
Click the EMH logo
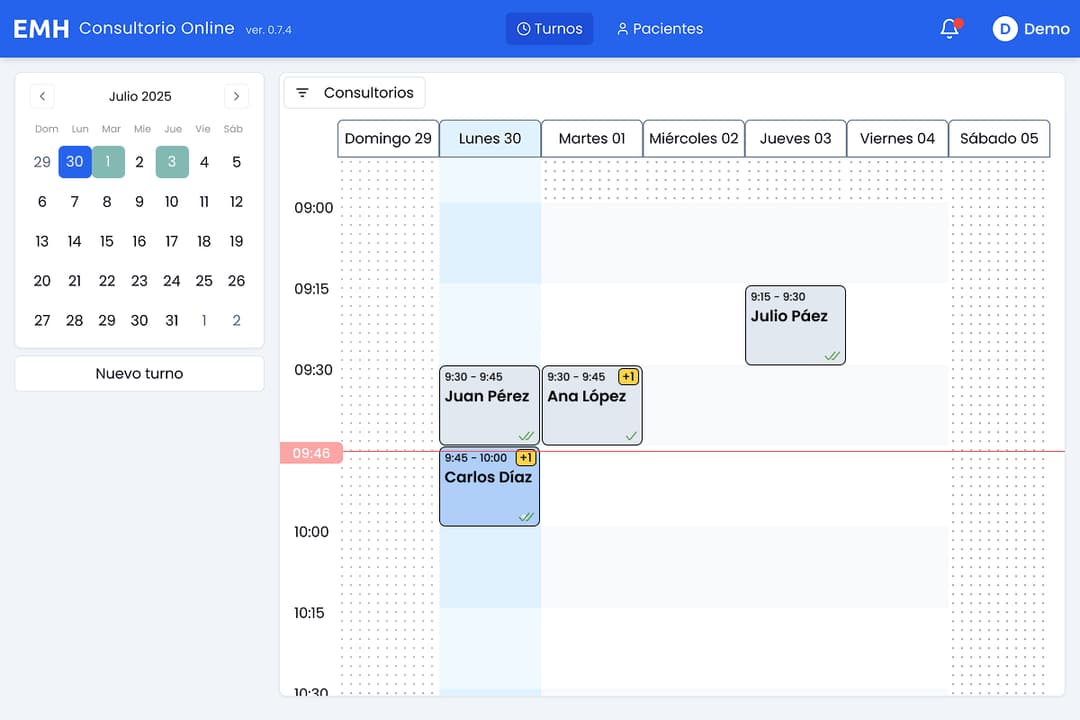(41, 29)
